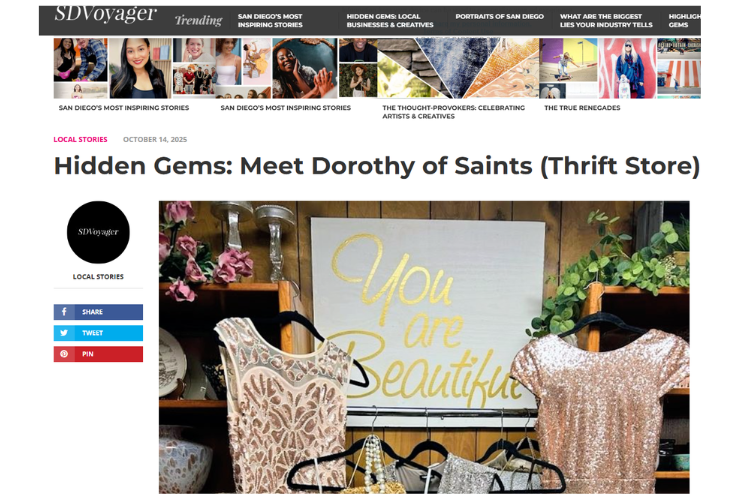Viewport: 750px width, 500px height.
Task: Pin the article to Pinterest
Action: pyautogui.click(x=98, y=354)
